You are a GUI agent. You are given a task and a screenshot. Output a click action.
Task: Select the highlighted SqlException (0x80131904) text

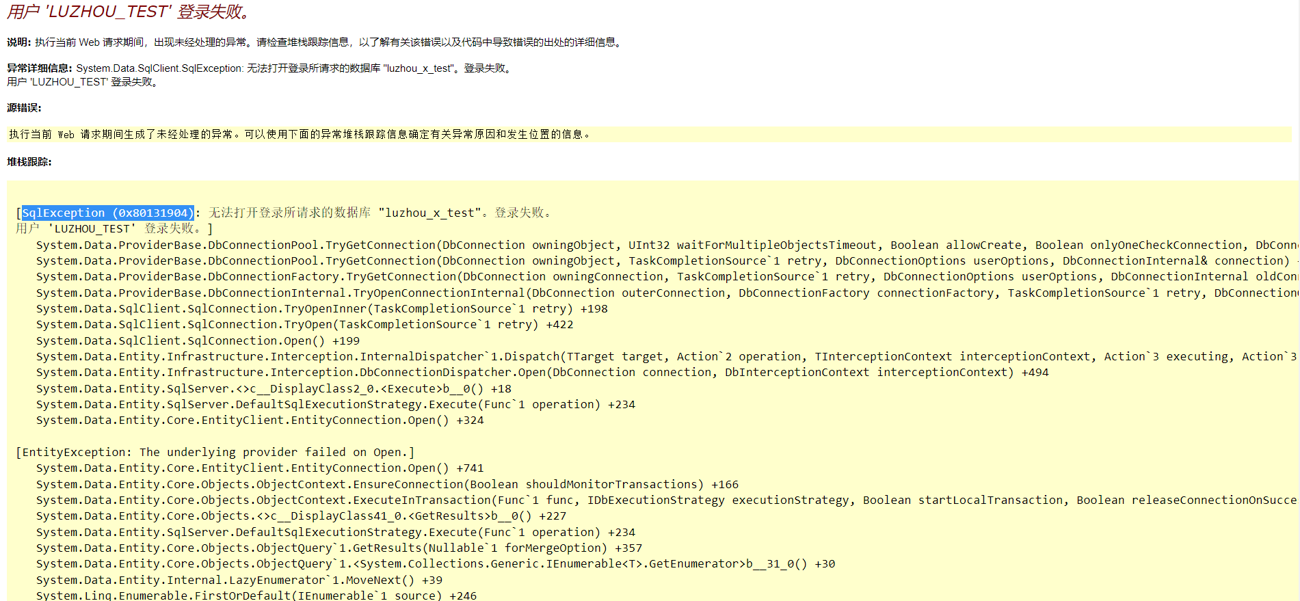(105, 212)
